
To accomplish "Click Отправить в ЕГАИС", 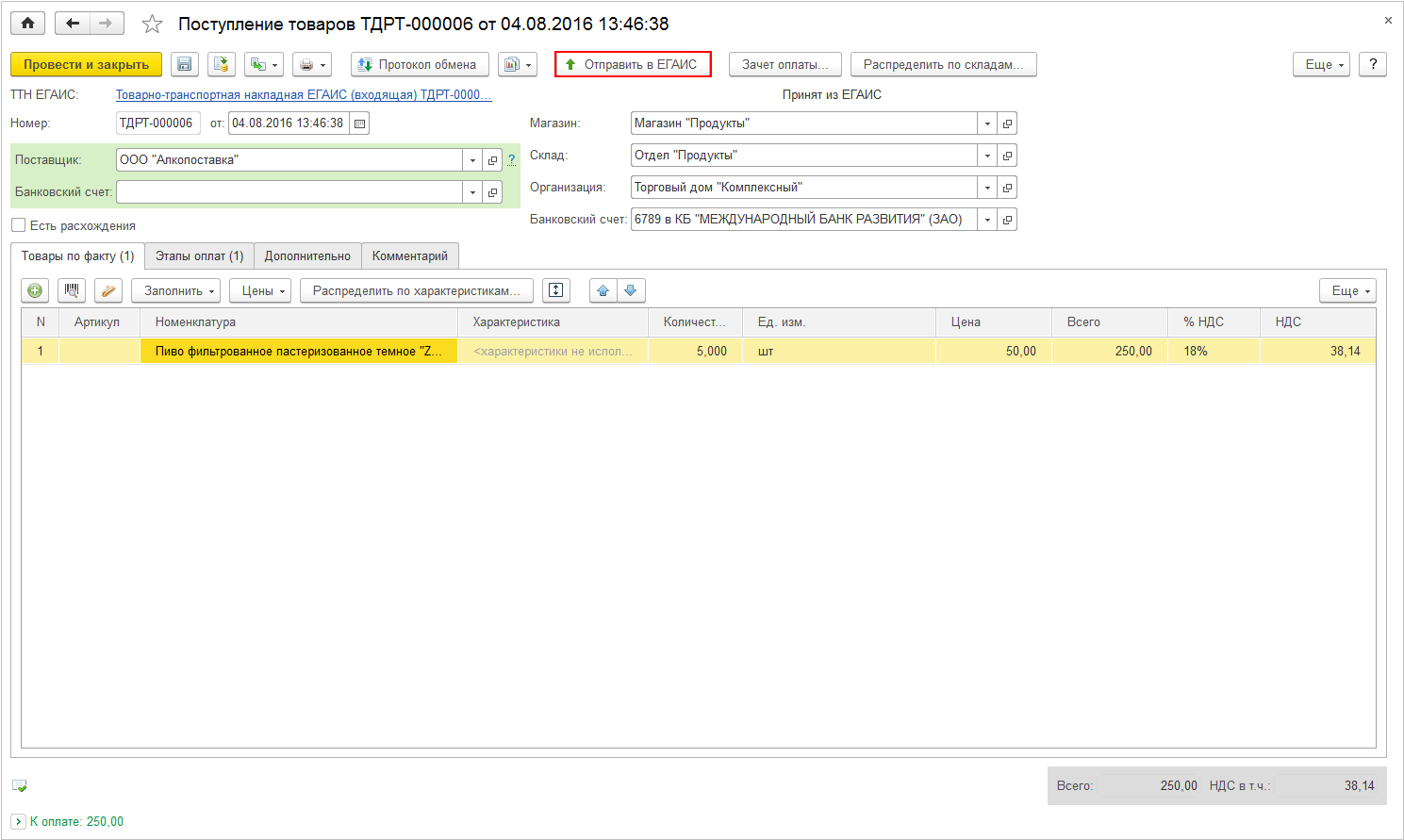I will [x=633, y=64].
